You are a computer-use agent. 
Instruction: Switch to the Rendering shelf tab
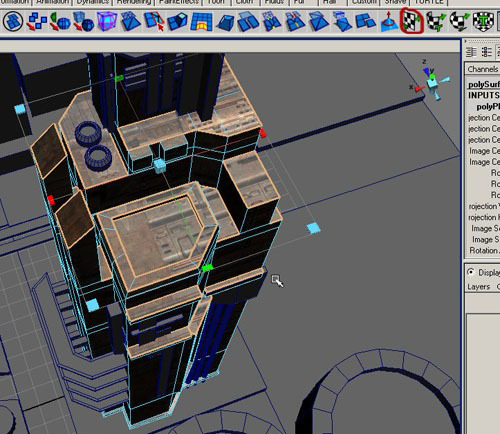pos(134,2)
